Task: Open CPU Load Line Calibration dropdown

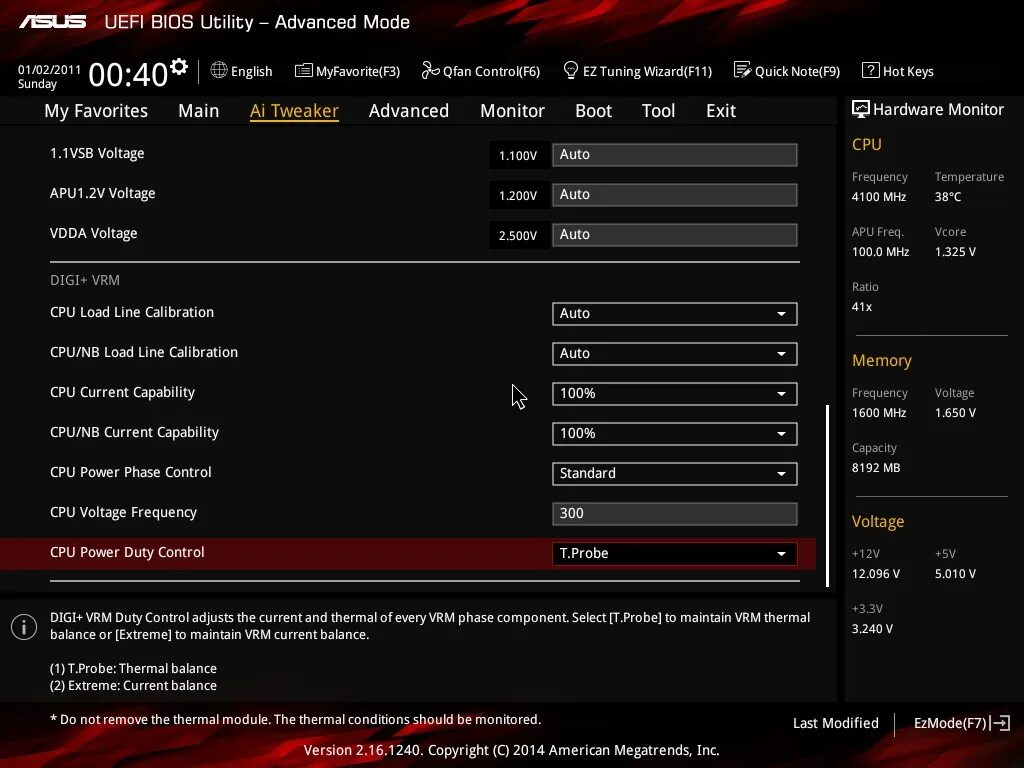Action: point(675,313)
